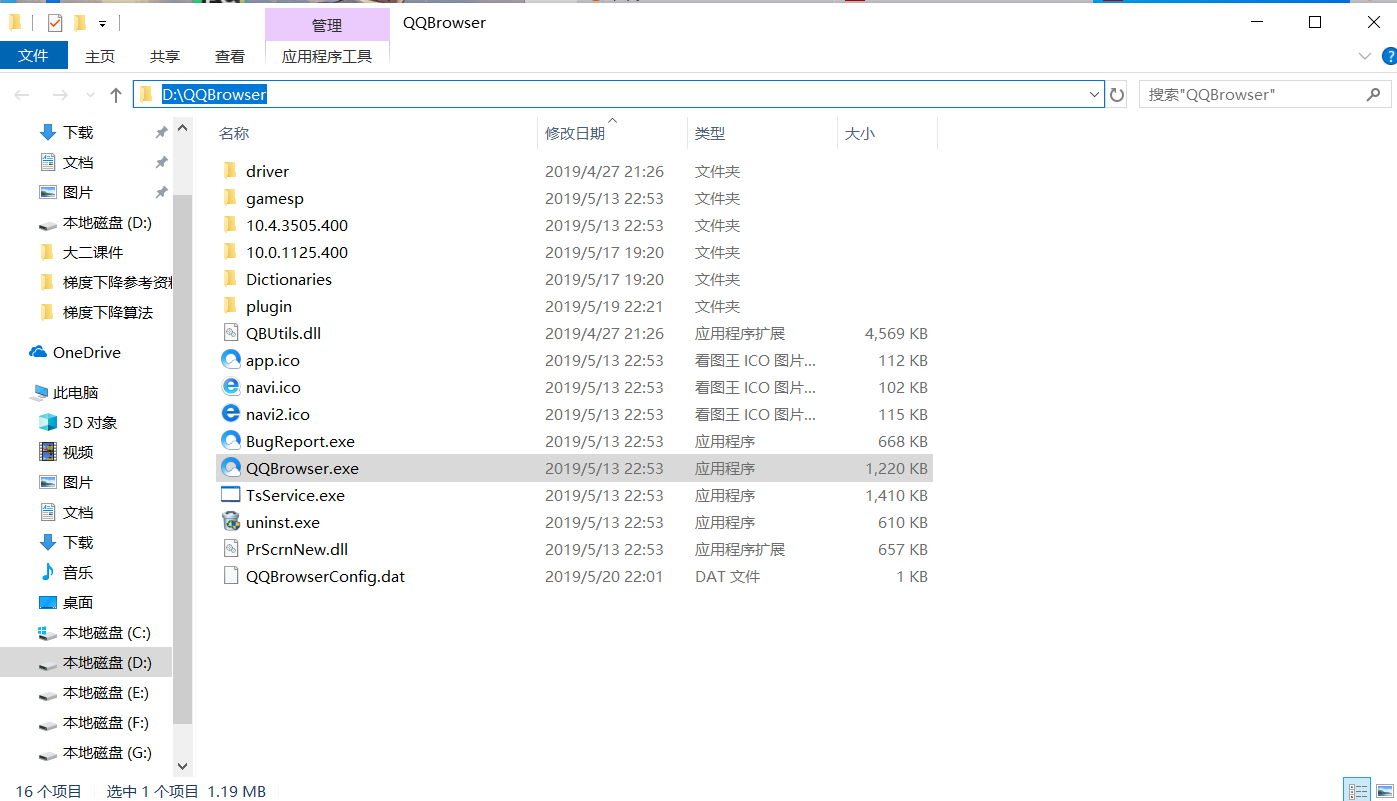Screen dimensions: 1397x801
Task: Click the plugin folder icon
Action: pyautogui.click(x=230, y=306)
